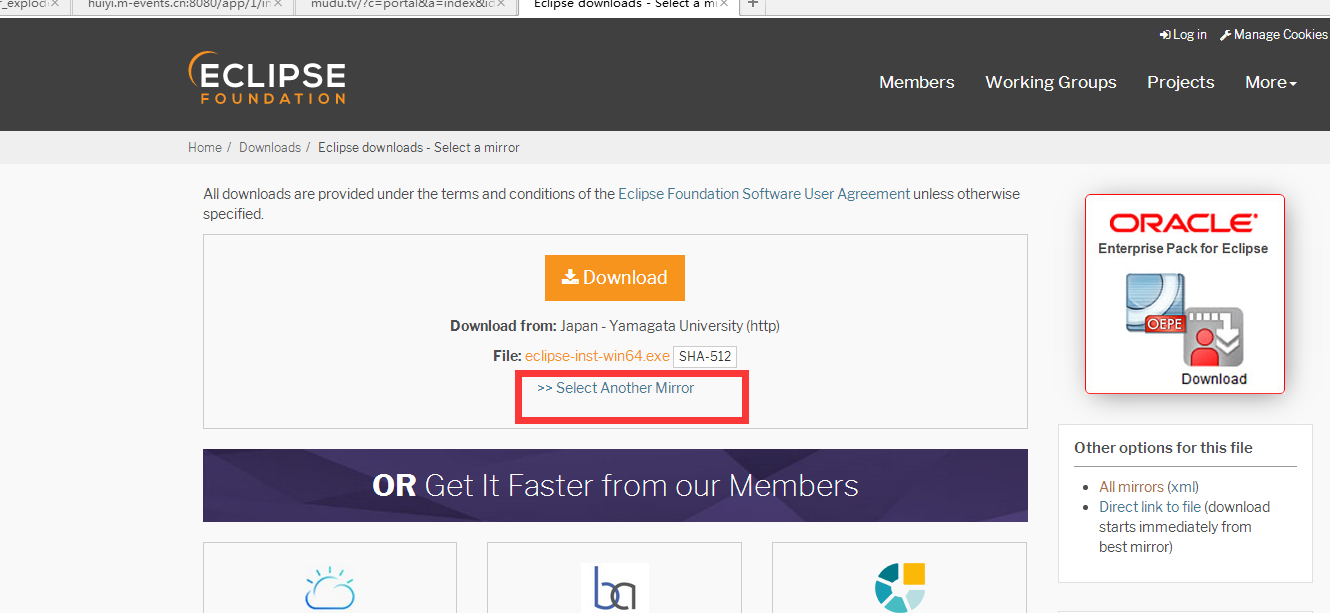Image resolution: width=1330 pixels, height=613 pixels.
Task: Open the Projects menu item
Action: (1181, 82)
